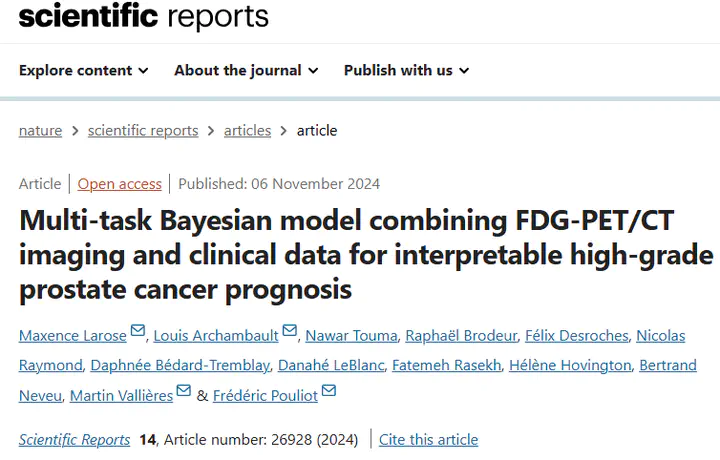Open Cite this article link
The image size is (720, 460).
click(428, 440)
